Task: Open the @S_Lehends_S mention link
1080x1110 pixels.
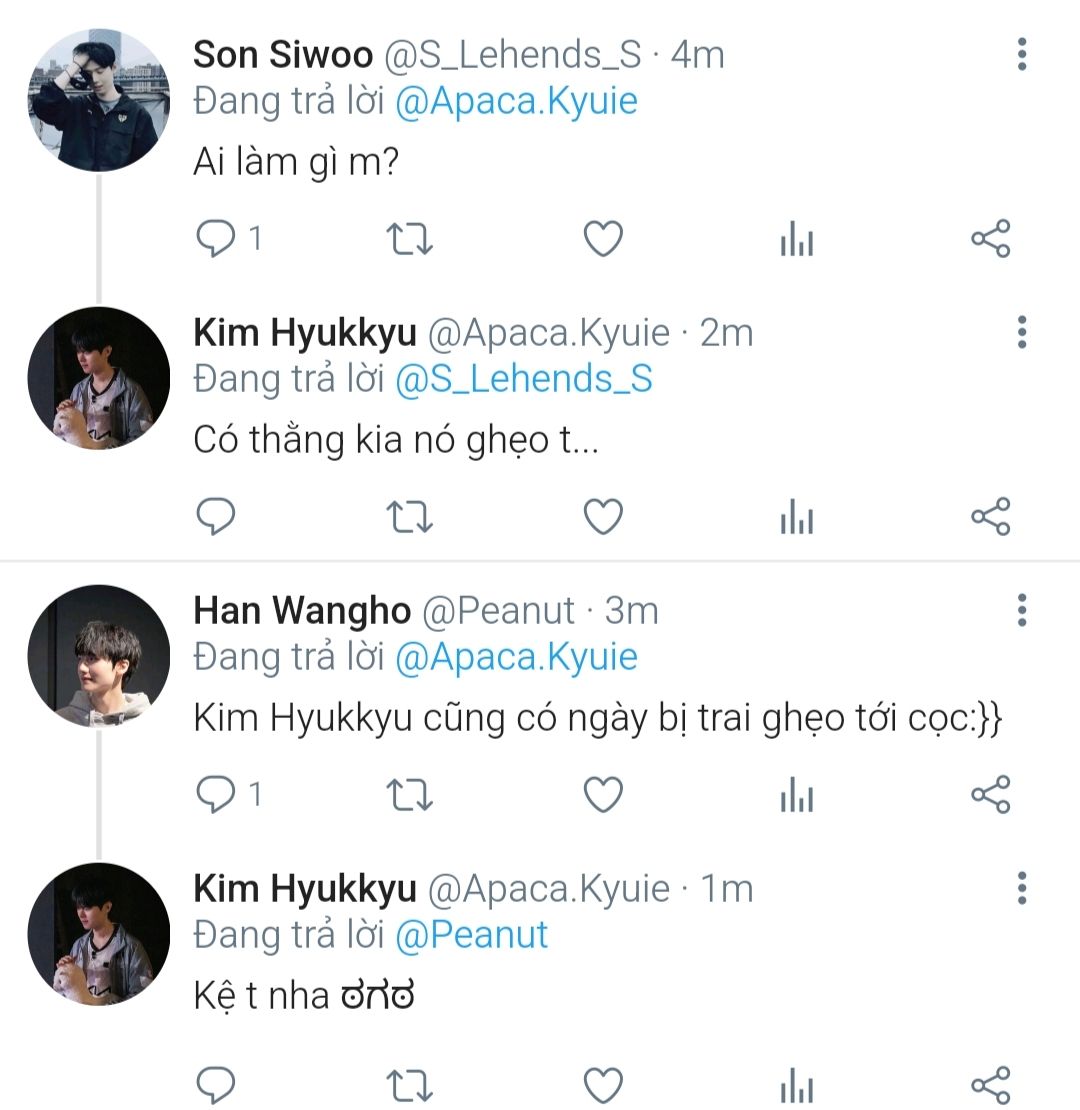Action: tap(523, 380)
